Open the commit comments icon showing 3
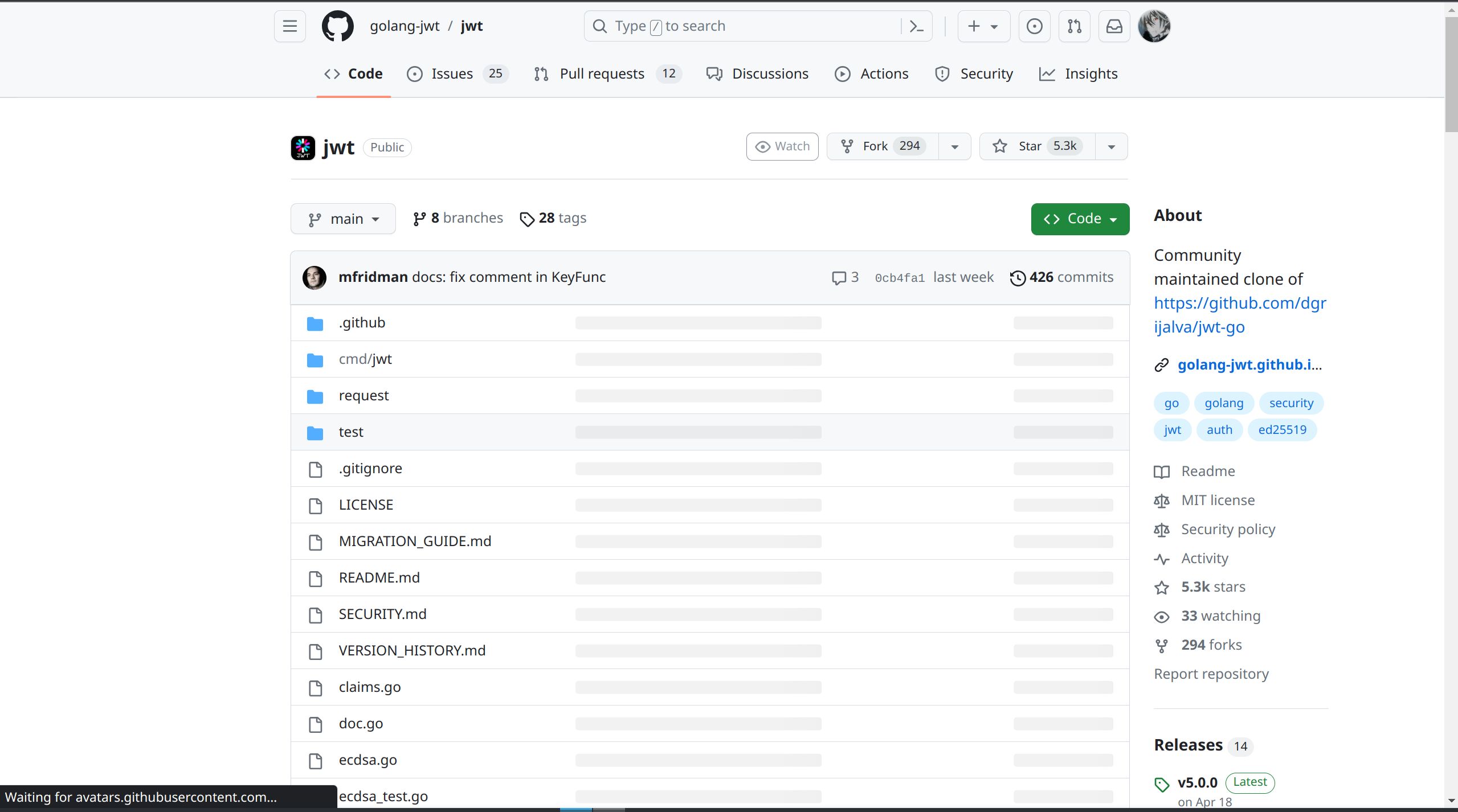This screenshot has height=812, width=1458. coord(845,277)
